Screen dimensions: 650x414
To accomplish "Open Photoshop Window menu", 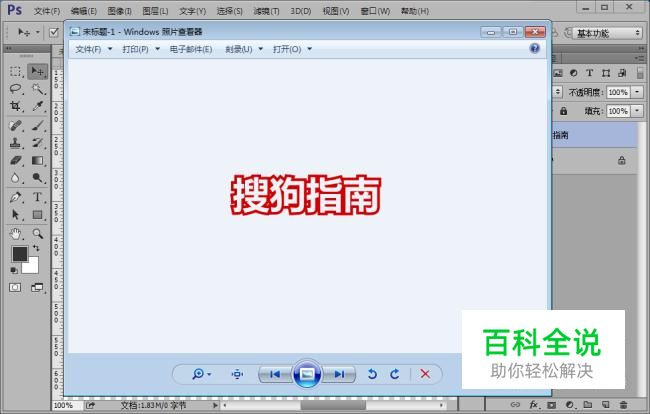I will (375, 11).
